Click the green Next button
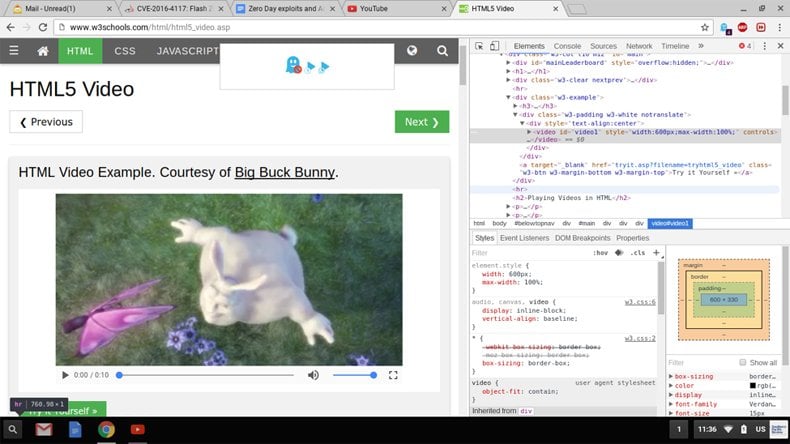The height and width of the screenshot is (444, 790). [422, 122]
